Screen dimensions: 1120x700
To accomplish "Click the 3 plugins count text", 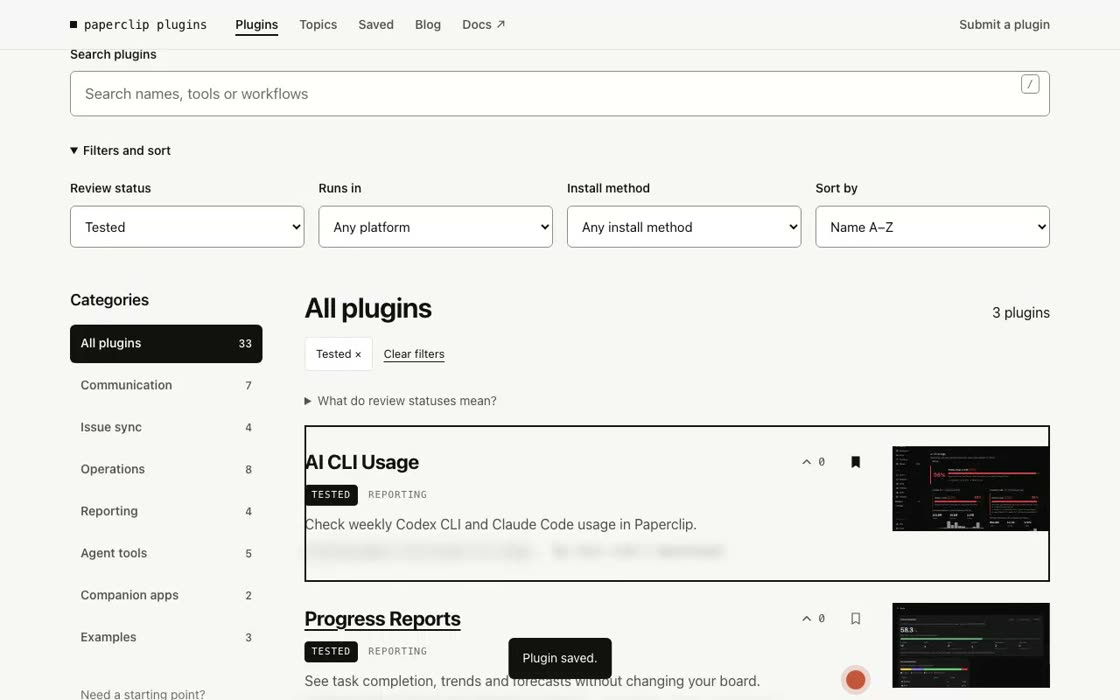I will [x=1021, y=313].
